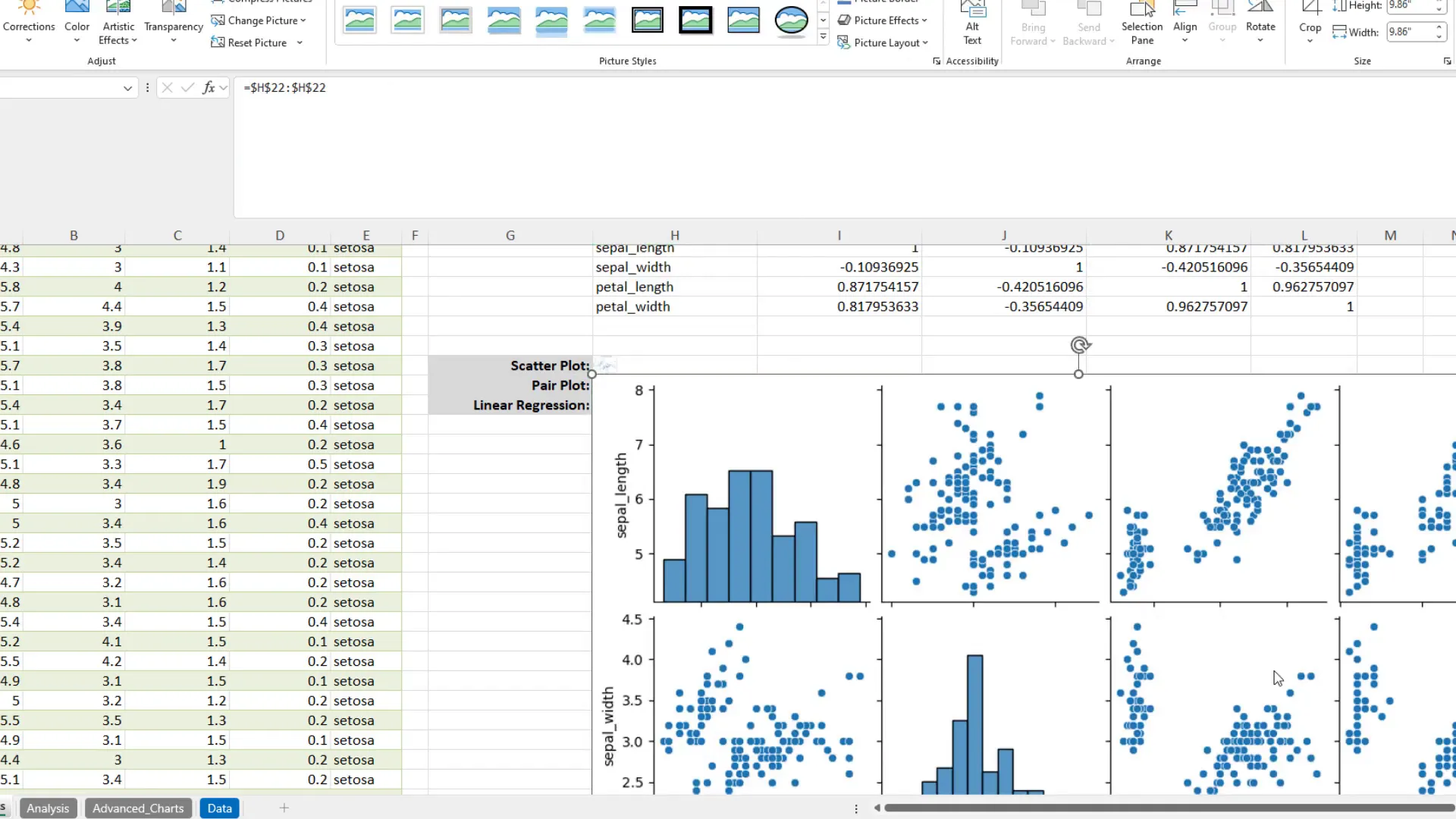This screenshot has width=1456, height=819.
Task: Switch to the Advanced_Charts sheet tab
Action: point(137,808)
